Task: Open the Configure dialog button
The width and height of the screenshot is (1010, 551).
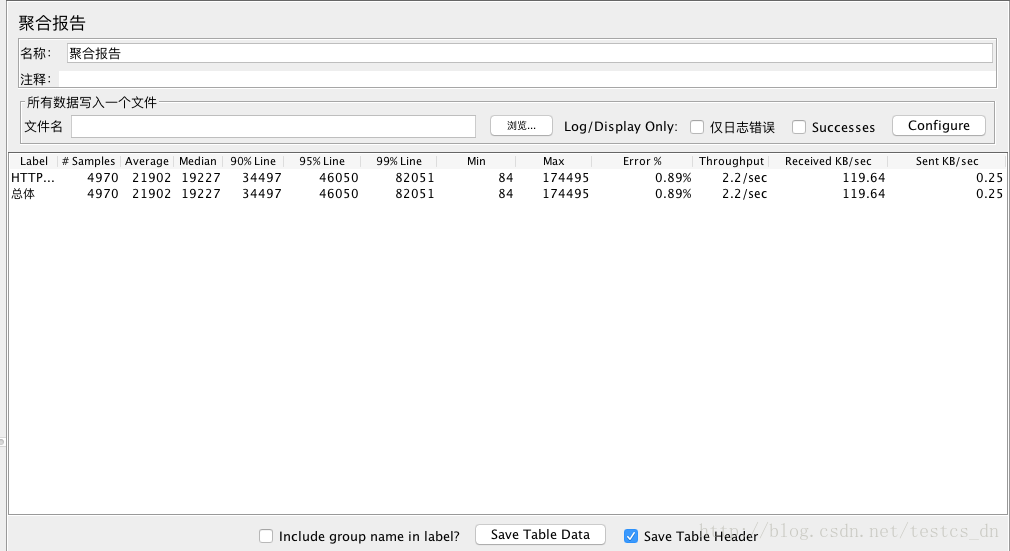Action: click(x=938, y=126)
